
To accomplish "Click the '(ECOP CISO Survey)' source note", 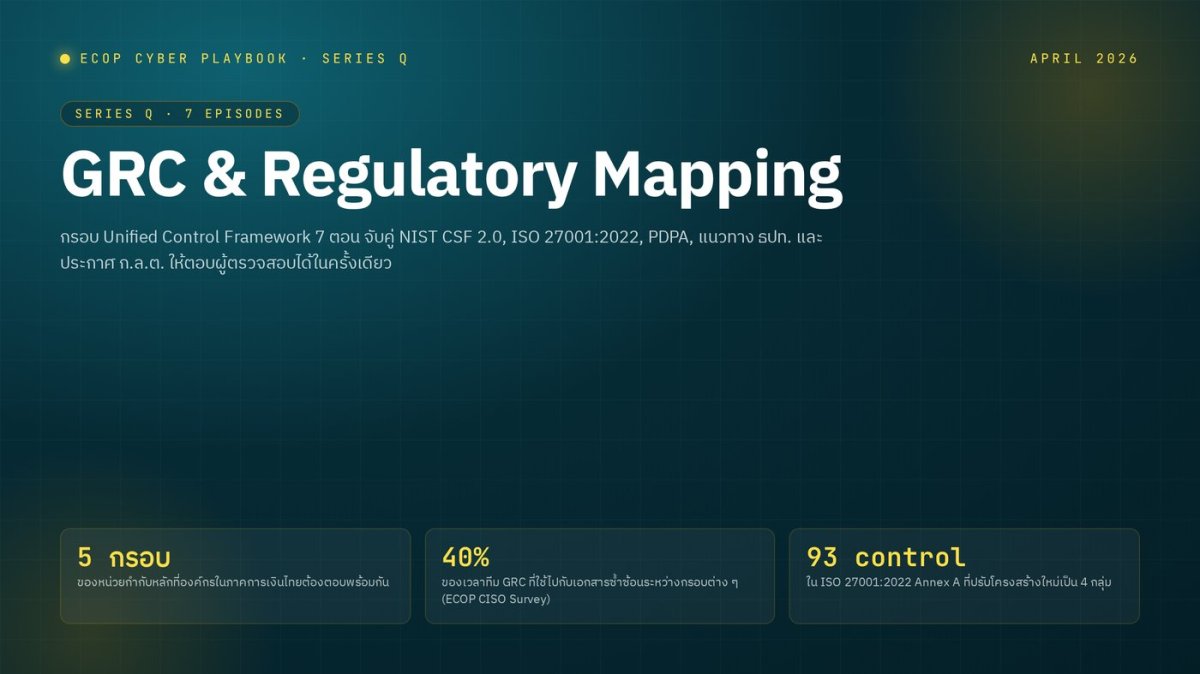I will pyautogui.click(x=496, y=599).
